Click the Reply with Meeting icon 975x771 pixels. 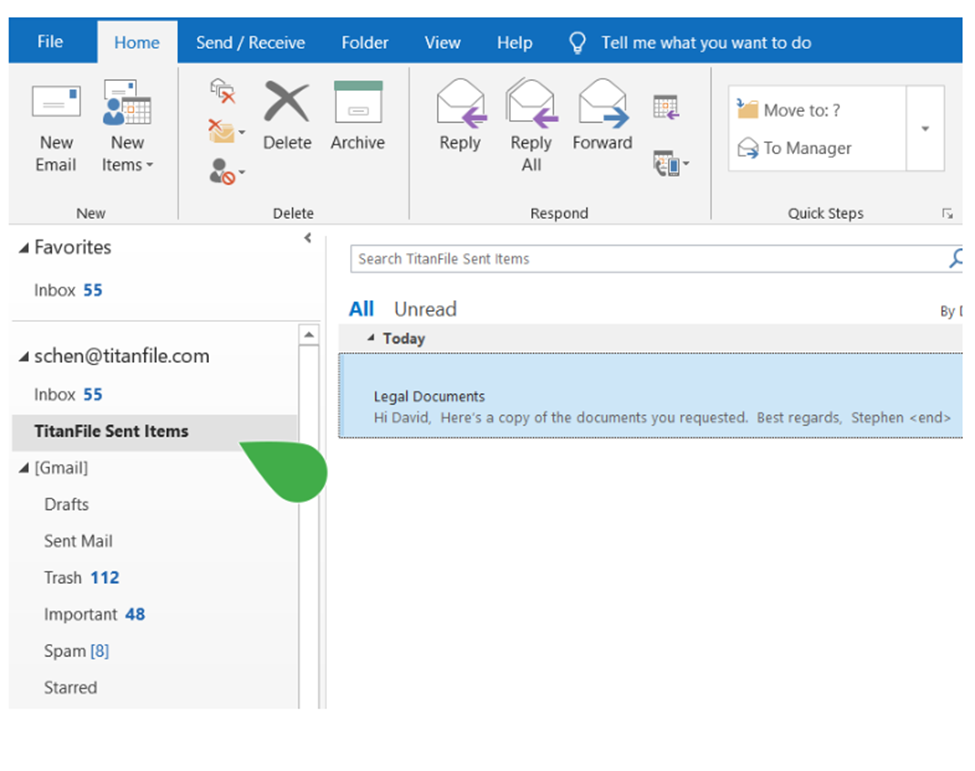[x=666, y=107]
